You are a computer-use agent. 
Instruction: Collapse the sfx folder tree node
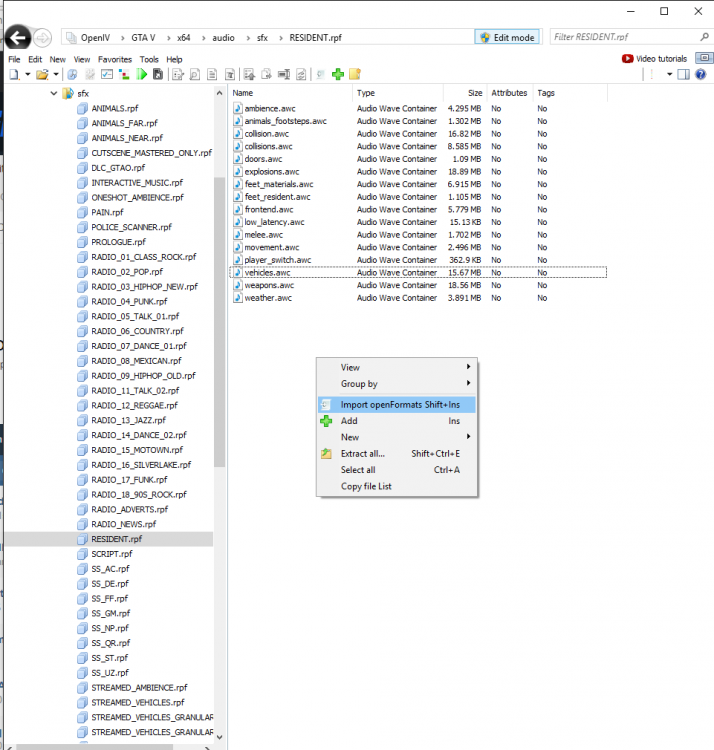click(54, 93)
